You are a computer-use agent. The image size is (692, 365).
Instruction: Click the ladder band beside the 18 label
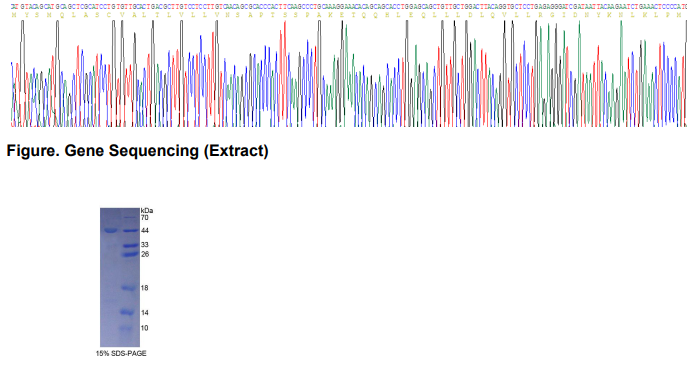[129, 288]
